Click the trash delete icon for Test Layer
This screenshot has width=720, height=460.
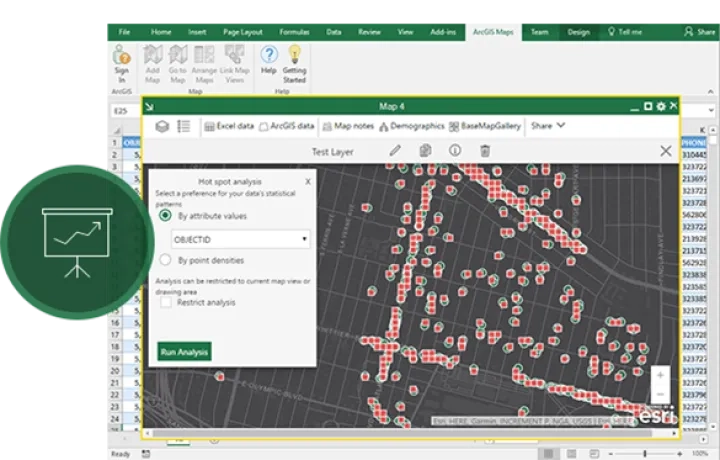point(485,151)
